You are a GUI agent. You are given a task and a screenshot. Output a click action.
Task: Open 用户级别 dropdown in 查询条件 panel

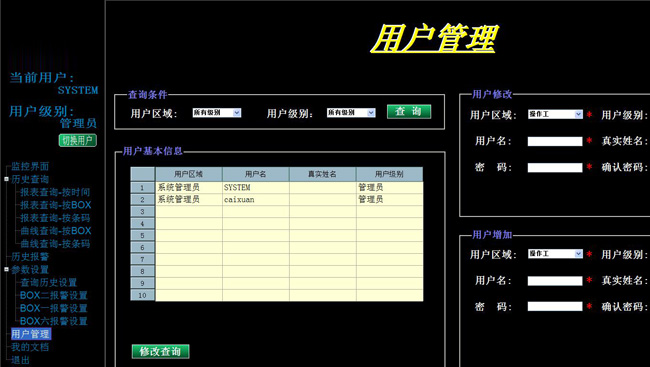tap(351, 112)
